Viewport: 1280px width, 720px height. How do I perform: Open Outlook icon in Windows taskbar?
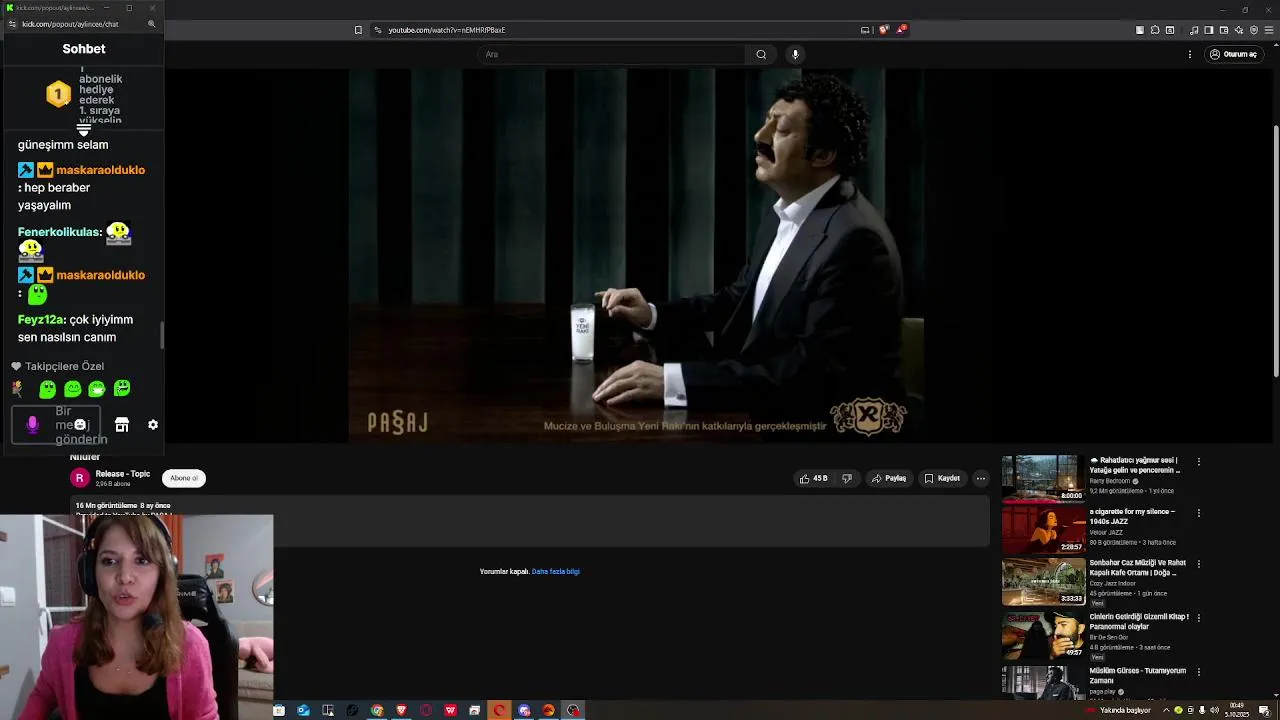point(303,710)
